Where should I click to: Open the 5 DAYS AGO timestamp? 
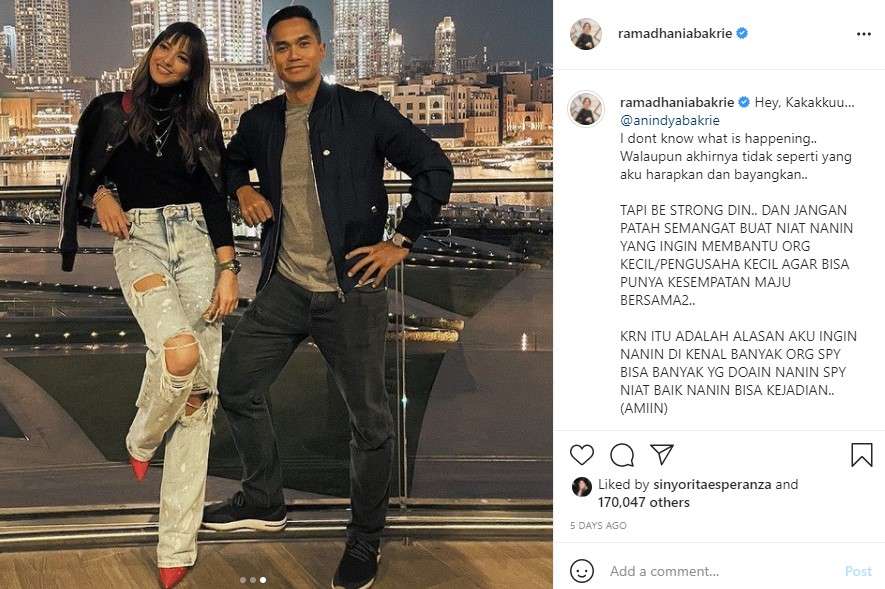click(x=598, y=525)
